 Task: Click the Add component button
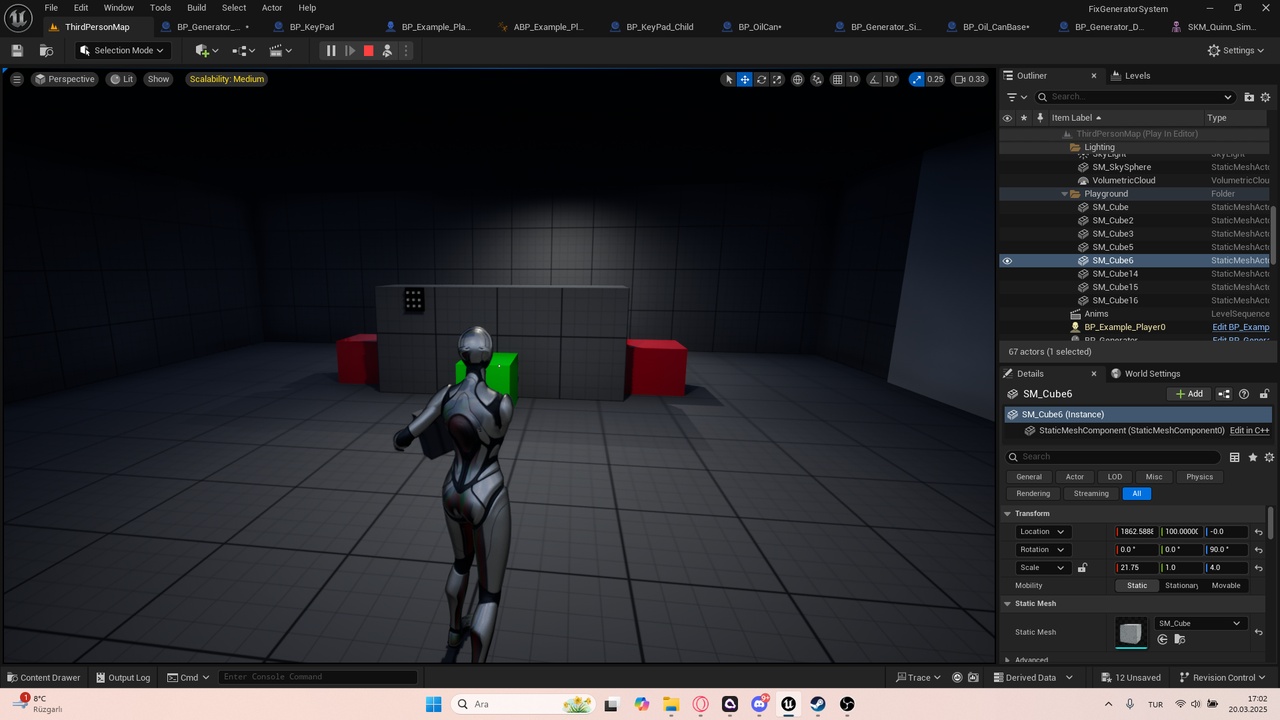click(x=1189, y=394)
